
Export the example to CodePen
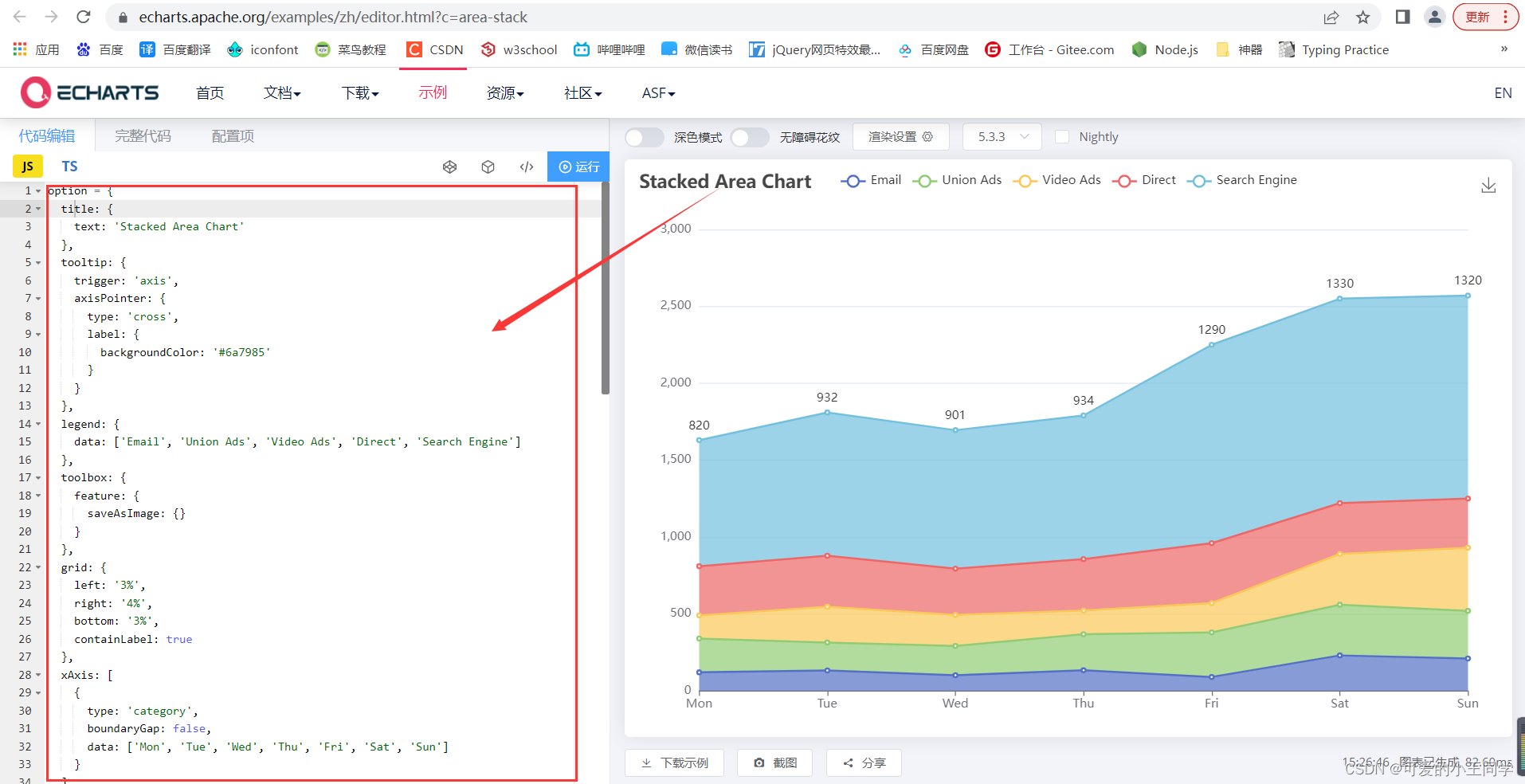pyautogui.click(x=450, y=167)
